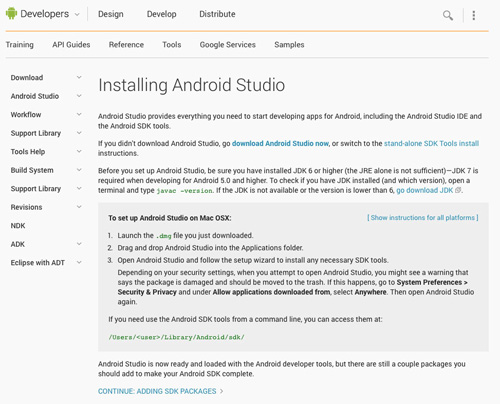The image size is (500, 404).
Task: Click the To set up Android Studio on Mac OSX heading
Action: pos(170,218)
